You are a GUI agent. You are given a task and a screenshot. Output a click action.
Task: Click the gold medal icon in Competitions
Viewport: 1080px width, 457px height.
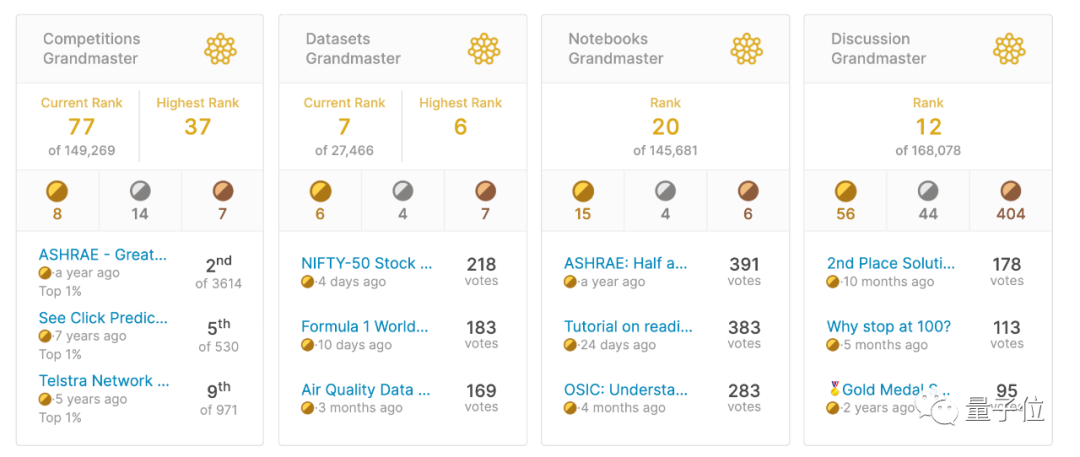click(x=57, y=191)
